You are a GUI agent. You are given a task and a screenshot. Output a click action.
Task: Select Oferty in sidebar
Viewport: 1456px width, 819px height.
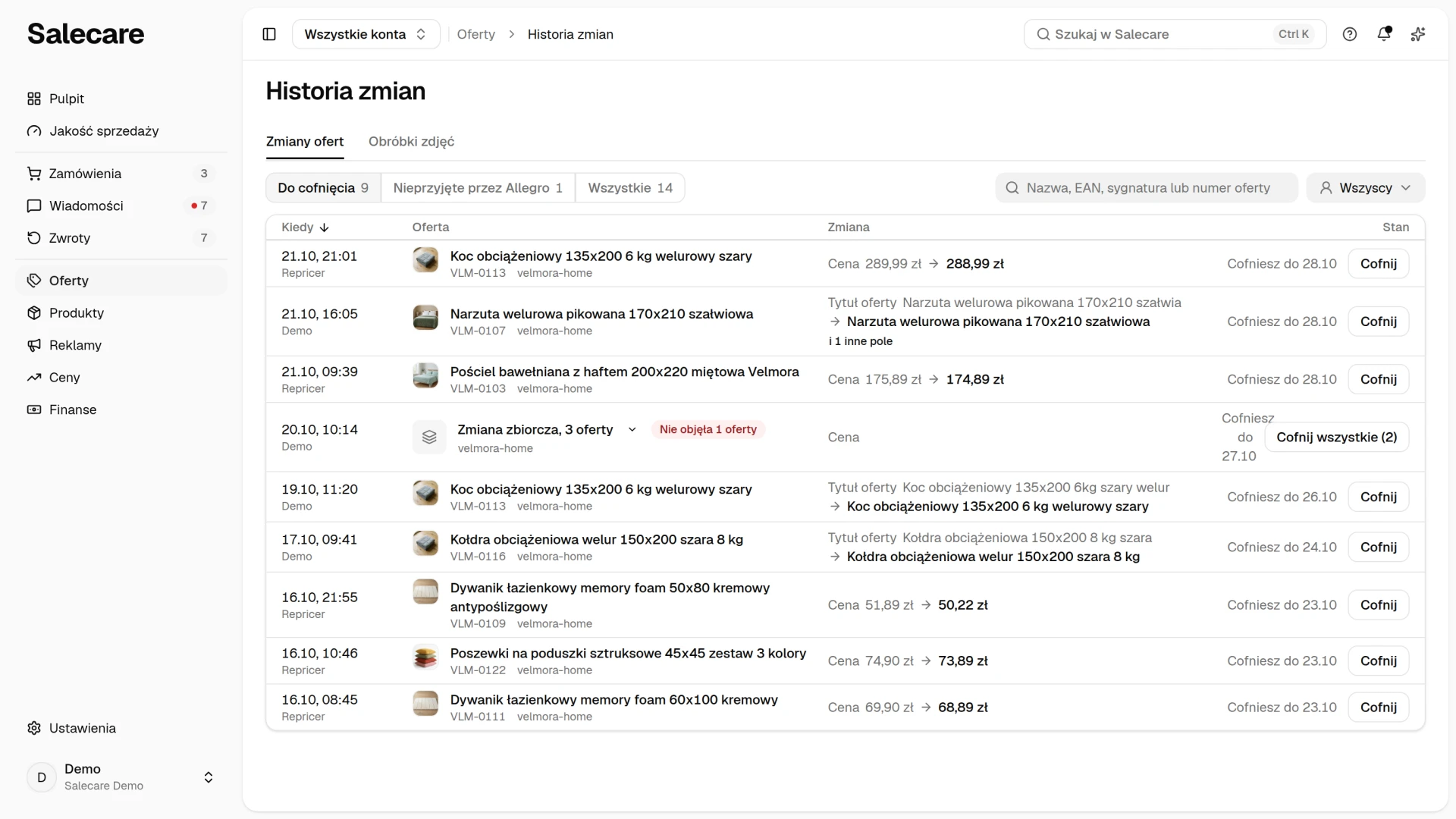[121, 281]
